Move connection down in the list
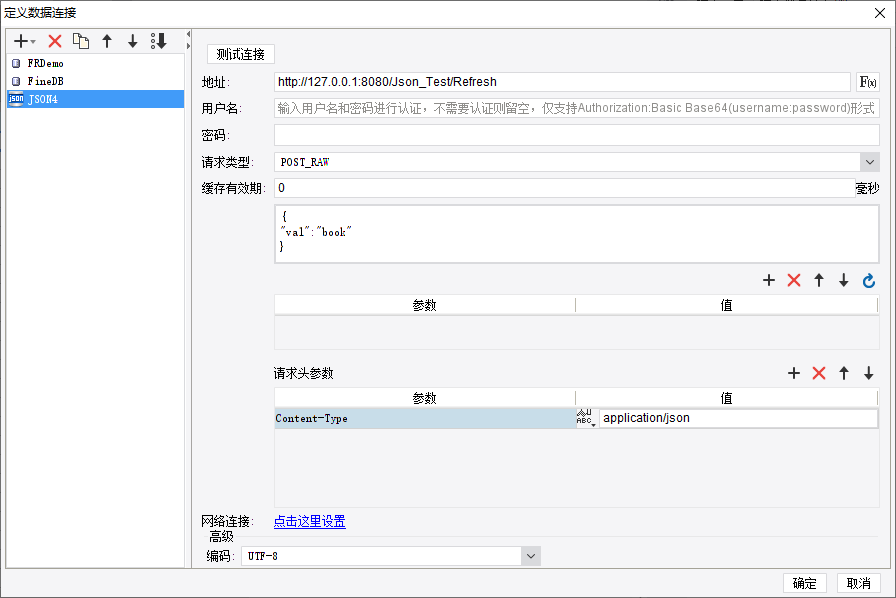896x598 pixels. (133, 41)
